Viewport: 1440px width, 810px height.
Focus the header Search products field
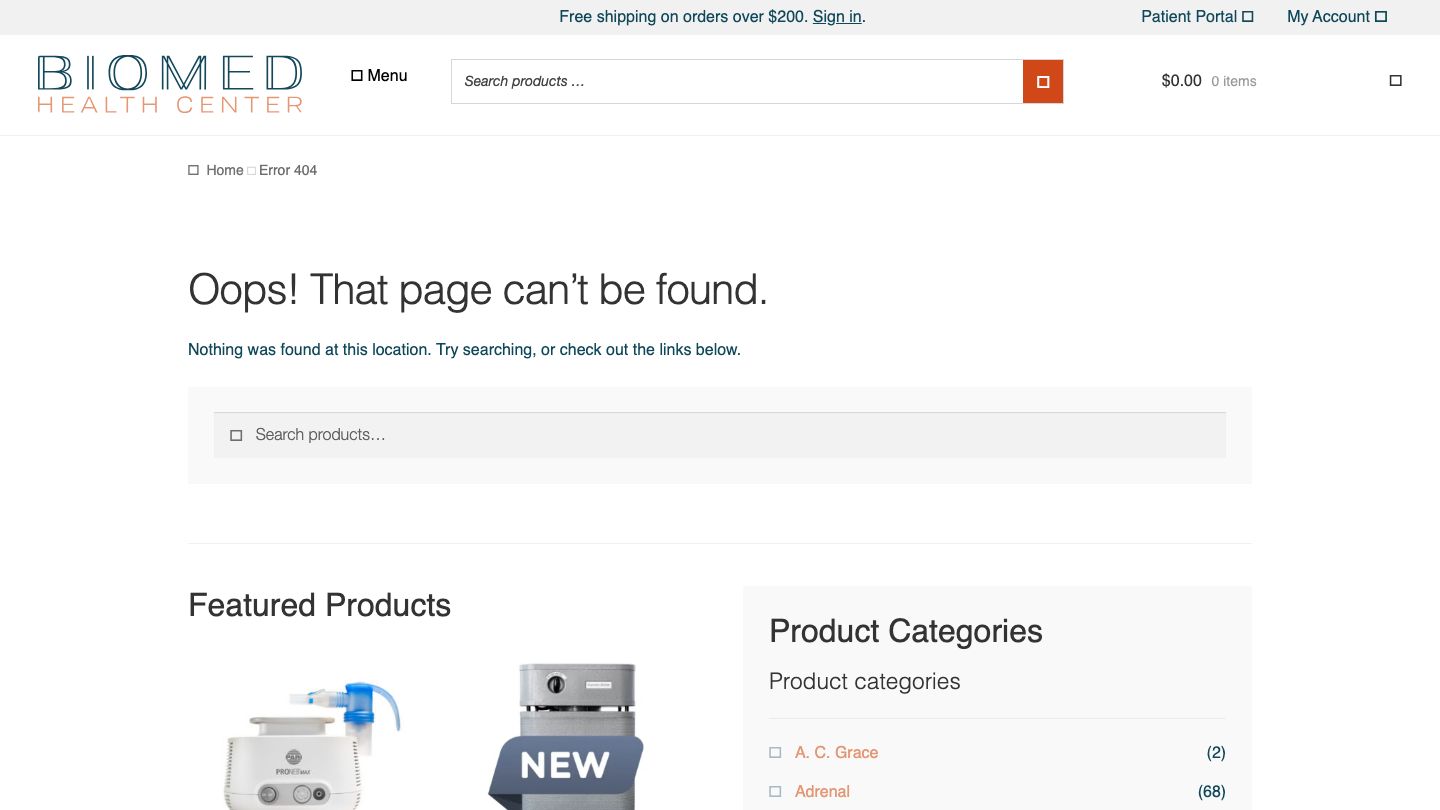click(x=736, y=82)
